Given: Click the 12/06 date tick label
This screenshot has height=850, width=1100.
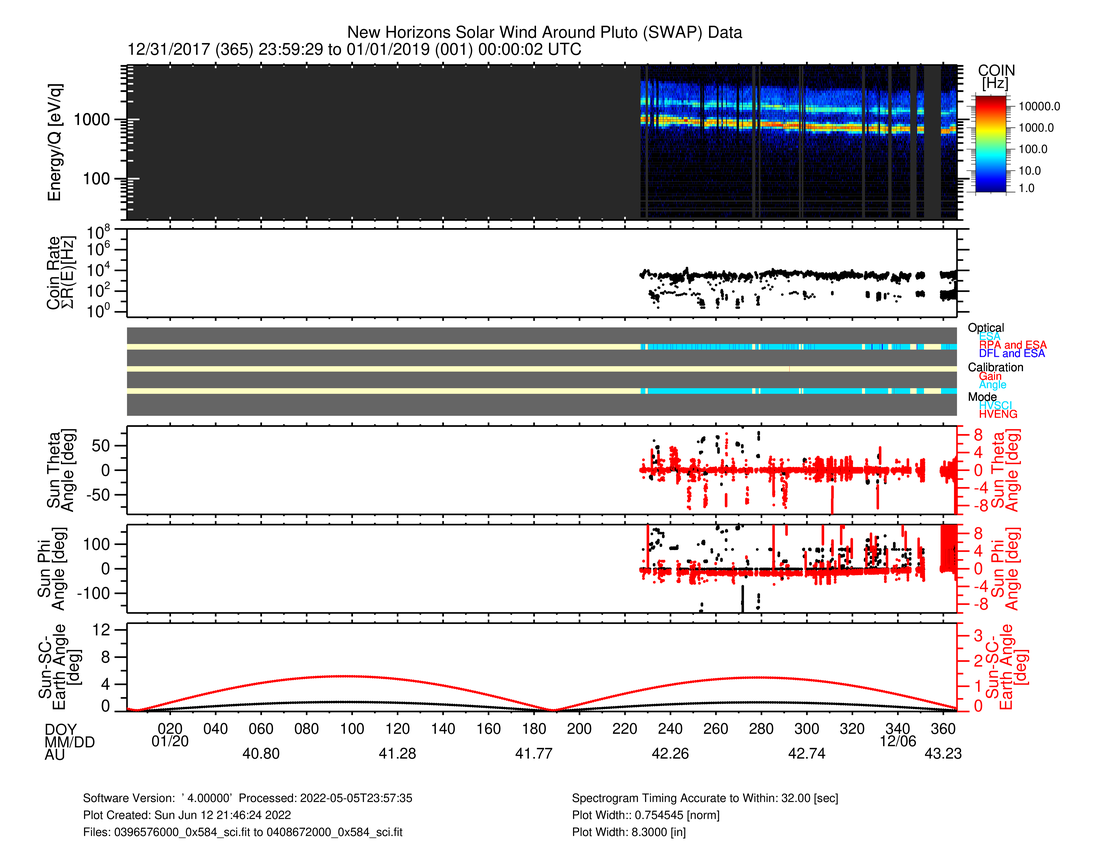Looking at the screenshot, I should 896,741.
